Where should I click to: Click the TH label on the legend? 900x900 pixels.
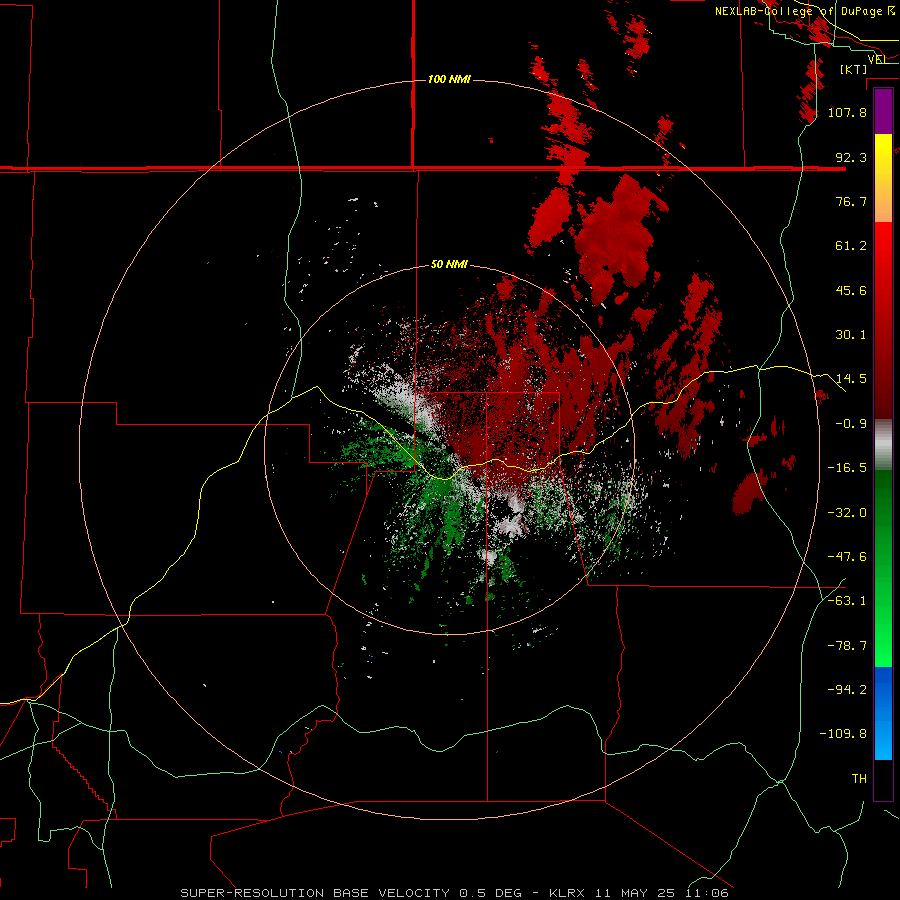click(859, 779)
